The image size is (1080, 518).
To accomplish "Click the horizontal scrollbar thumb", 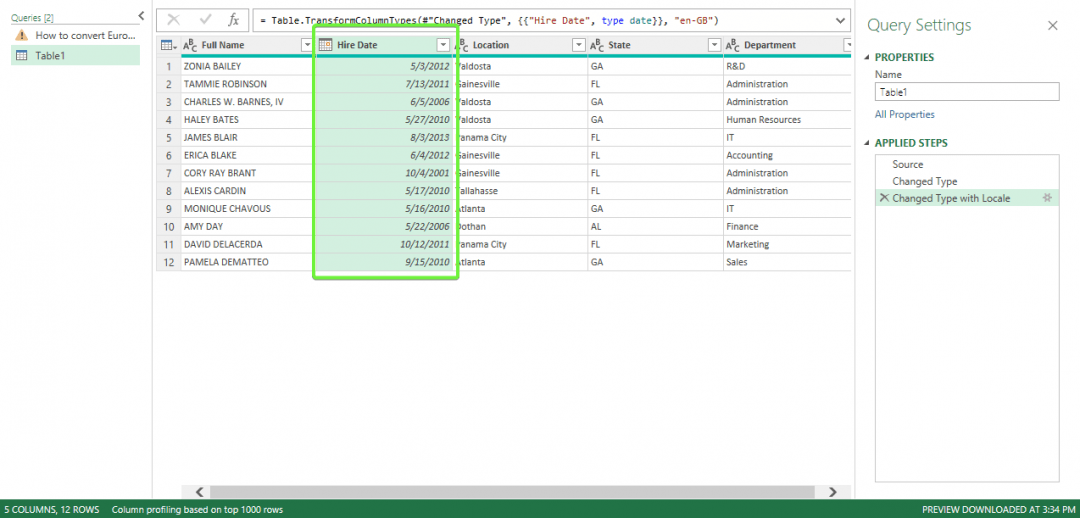I will (512, 492).
